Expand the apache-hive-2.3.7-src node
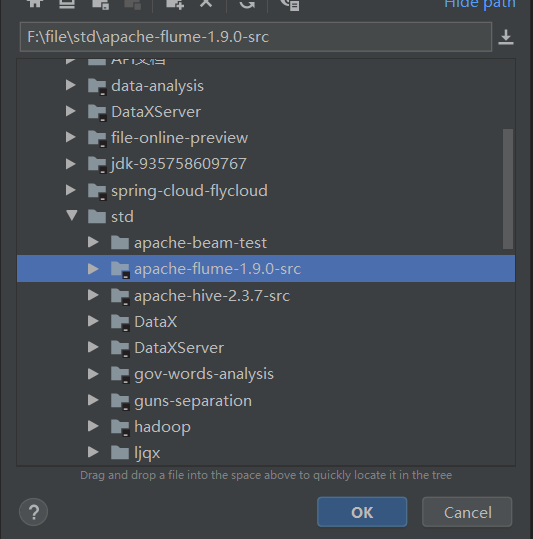The image size is (533, 539). click(x=93, y=295)
